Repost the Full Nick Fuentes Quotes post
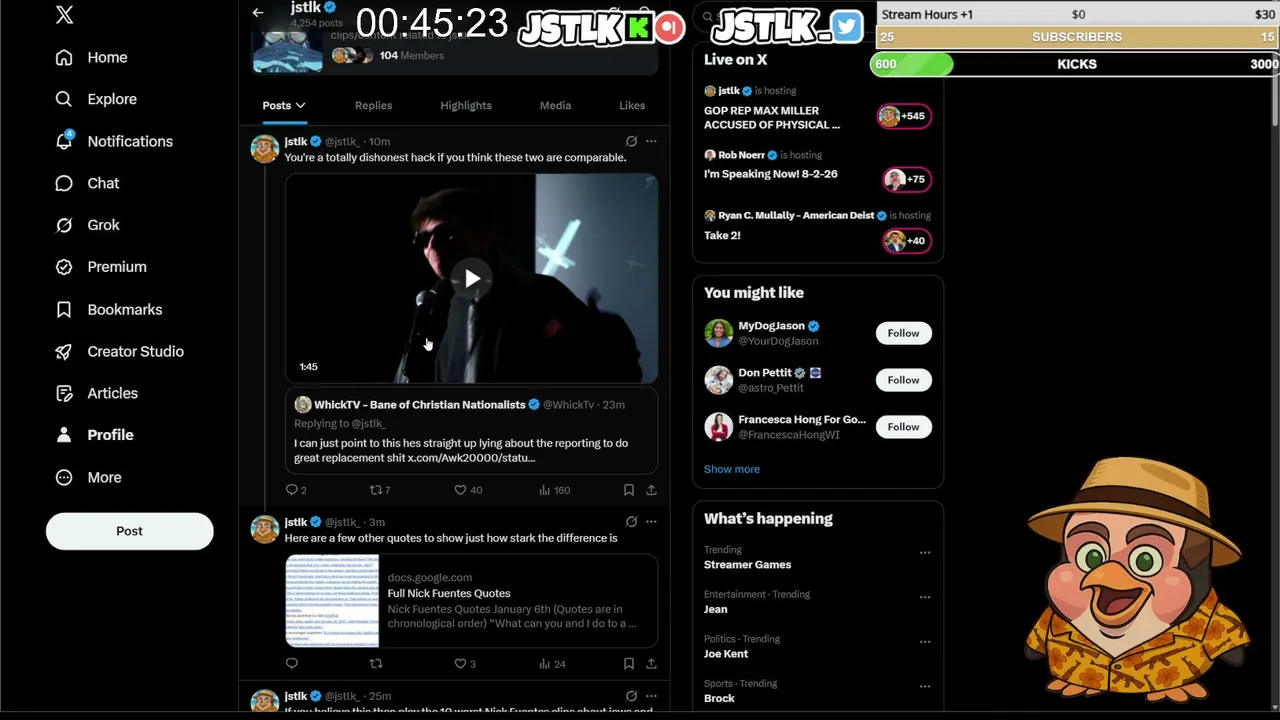This screenshot has height=720, width=1280. tap(376, 663)
